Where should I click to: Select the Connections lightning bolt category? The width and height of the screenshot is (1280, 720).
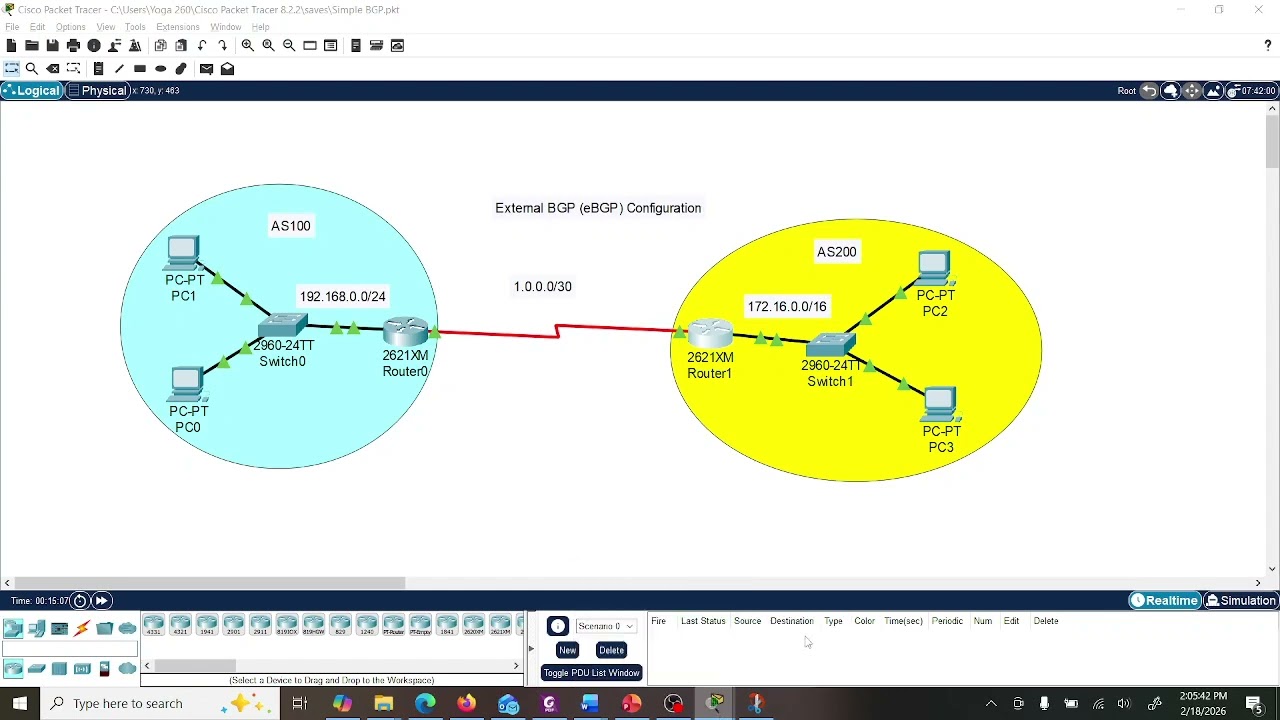tap(82, 628)
